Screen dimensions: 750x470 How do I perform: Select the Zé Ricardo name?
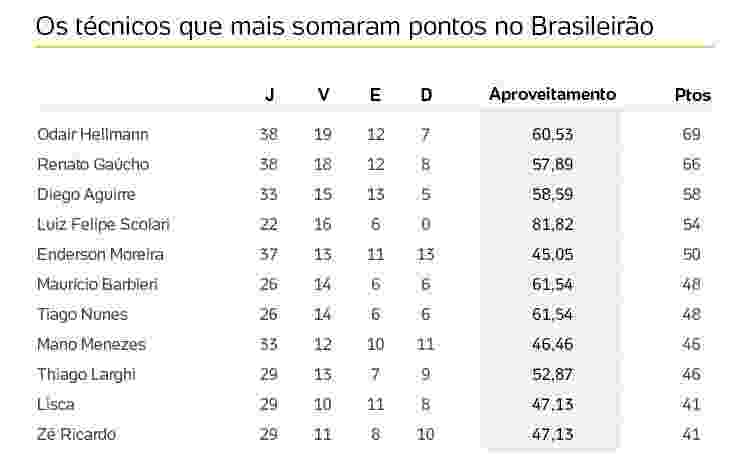[77, 434]
